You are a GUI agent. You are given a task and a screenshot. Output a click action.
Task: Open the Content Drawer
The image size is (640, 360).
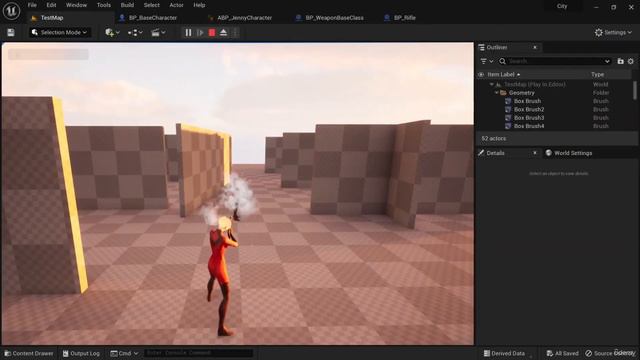pos(29,353)
